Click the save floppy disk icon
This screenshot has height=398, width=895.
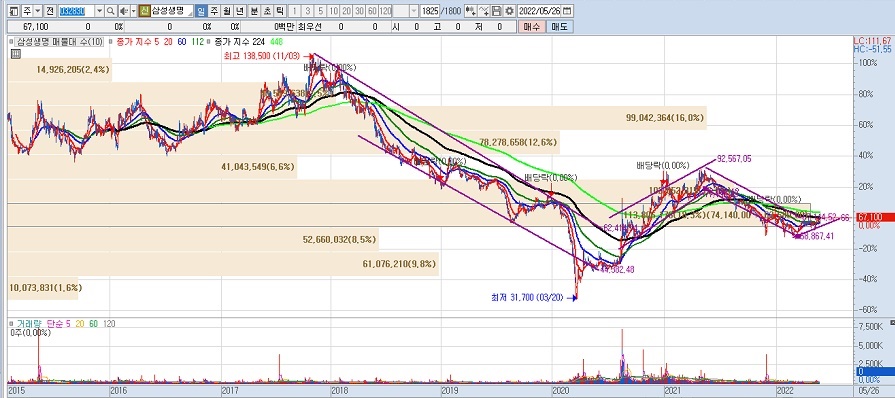pos(496,11)
